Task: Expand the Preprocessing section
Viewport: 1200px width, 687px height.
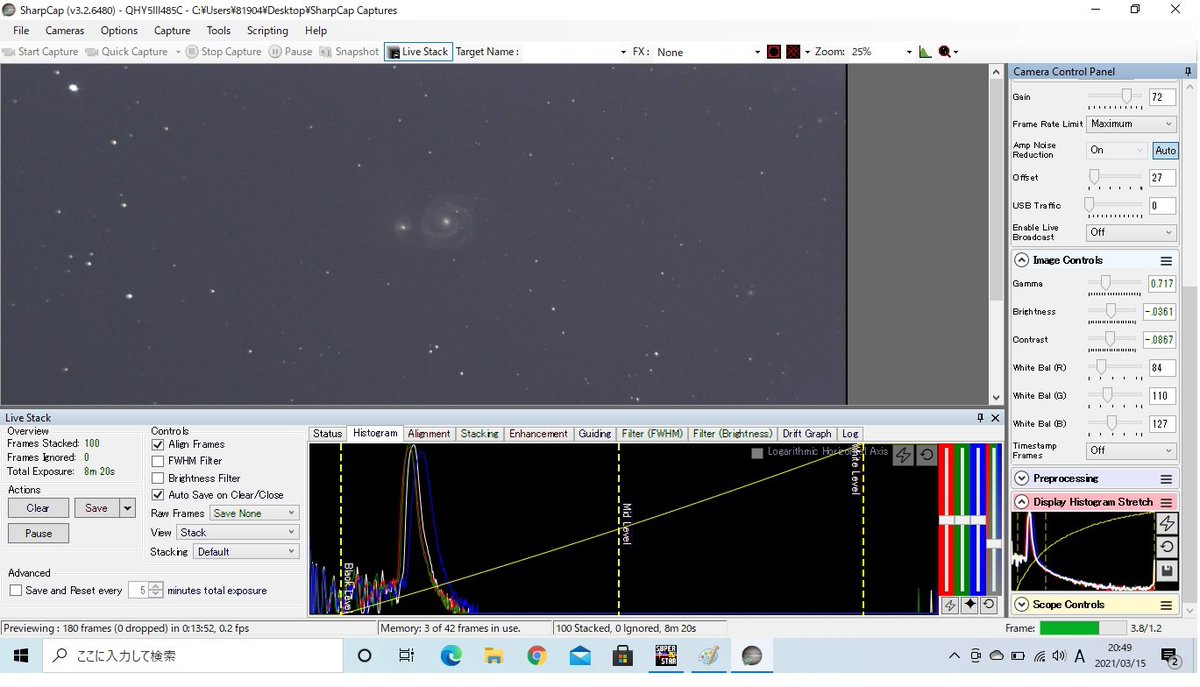Action: point(1022,479)
